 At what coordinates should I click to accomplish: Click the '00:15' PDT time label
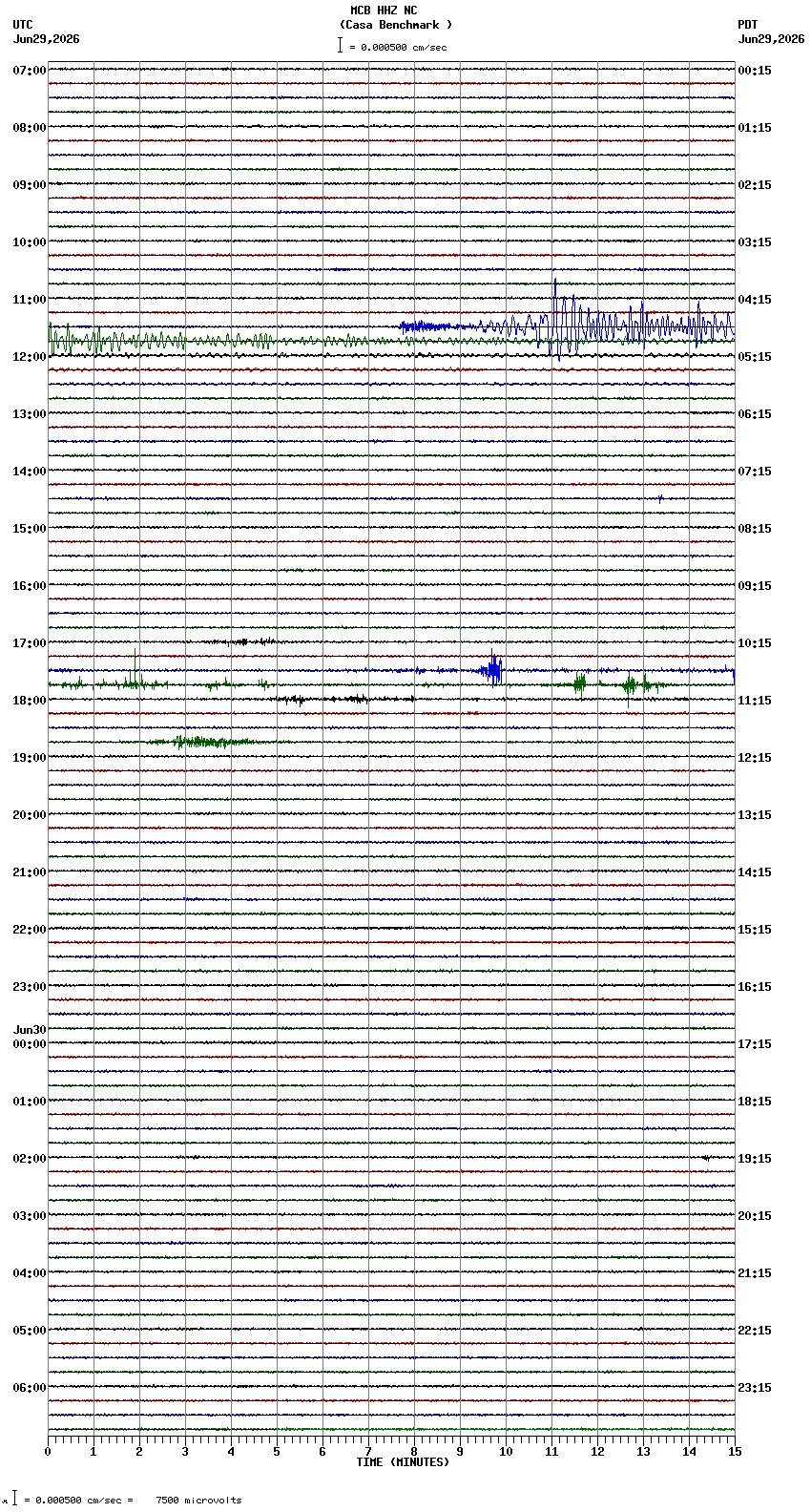755,71
